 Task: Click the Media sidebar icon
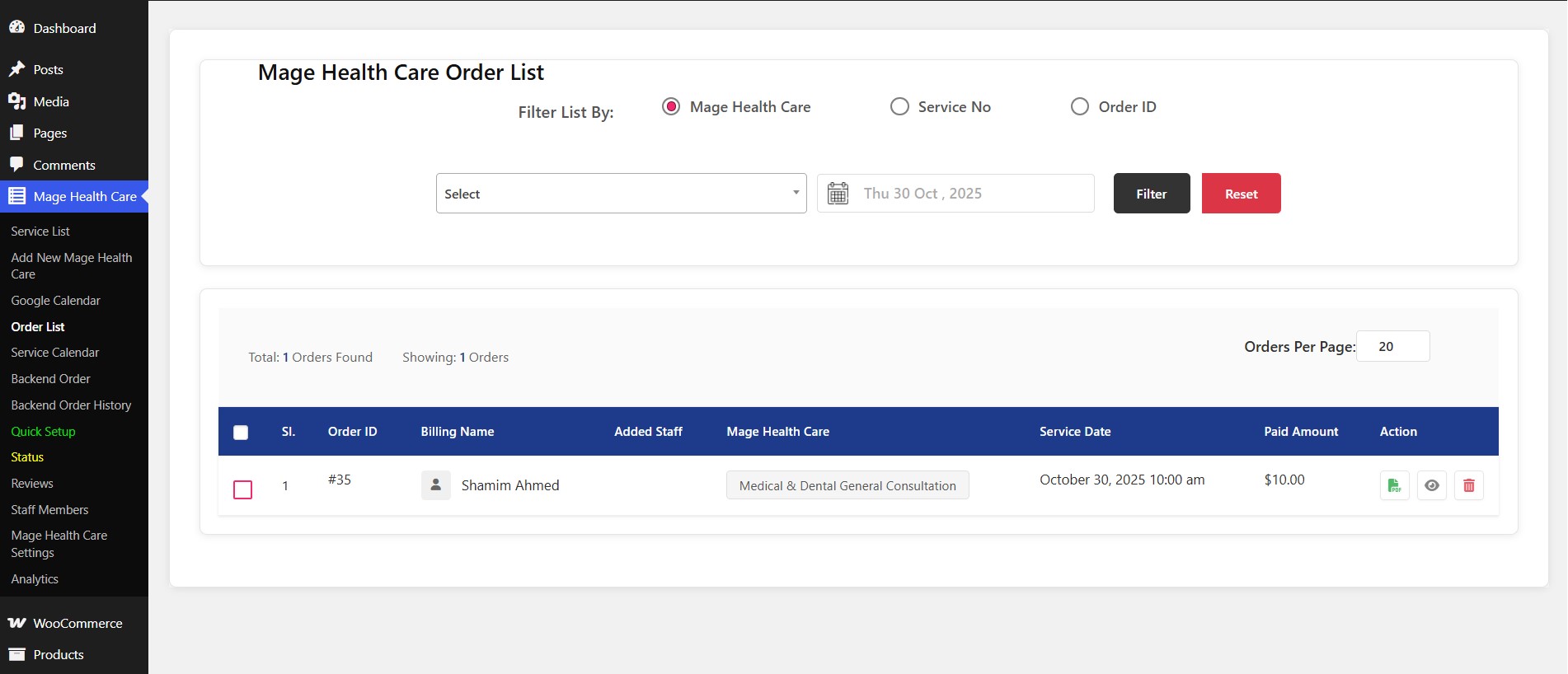16,101
